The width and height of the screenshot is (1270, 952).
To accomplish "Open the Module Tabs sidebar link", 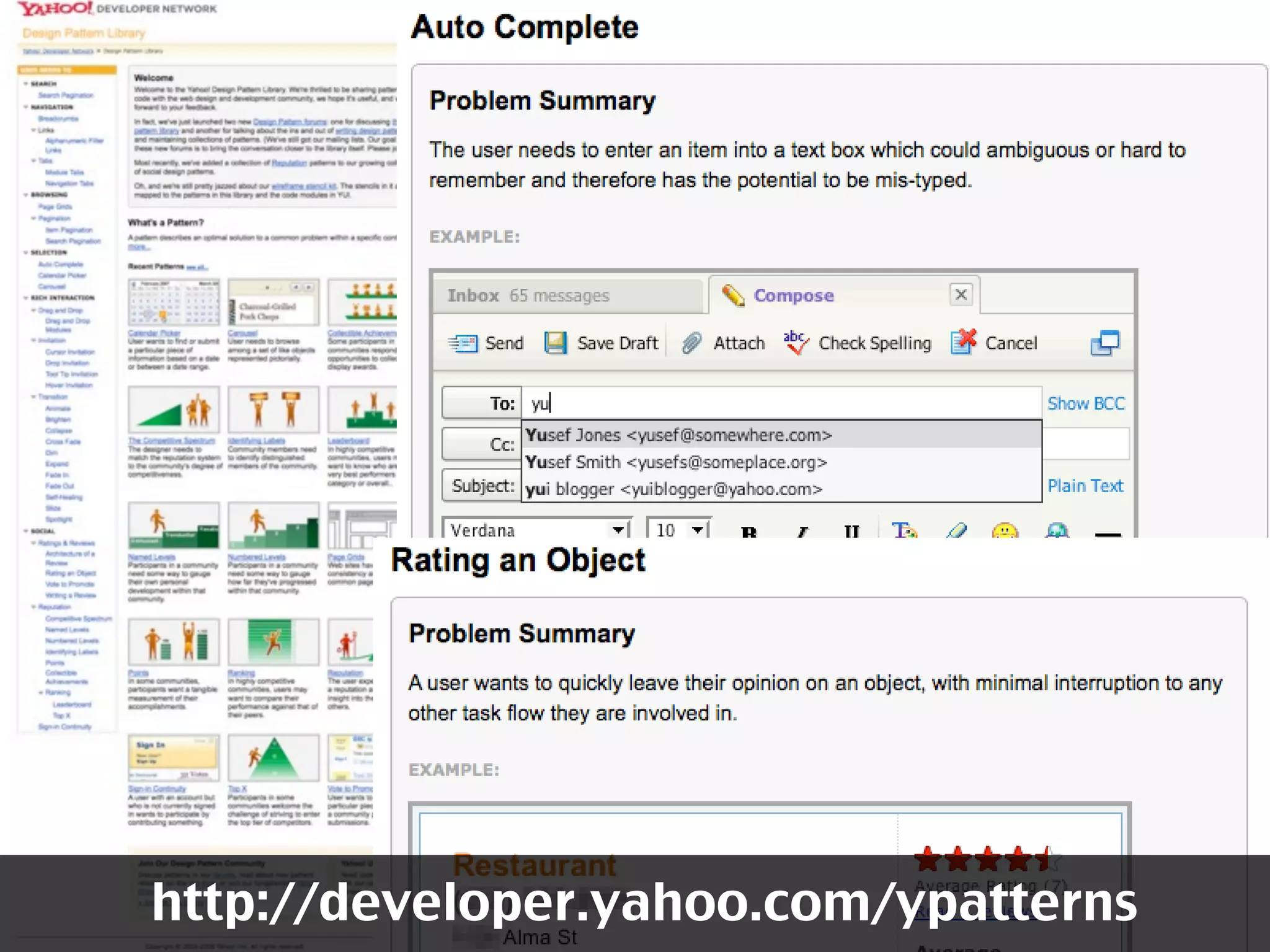I will 64,172.
